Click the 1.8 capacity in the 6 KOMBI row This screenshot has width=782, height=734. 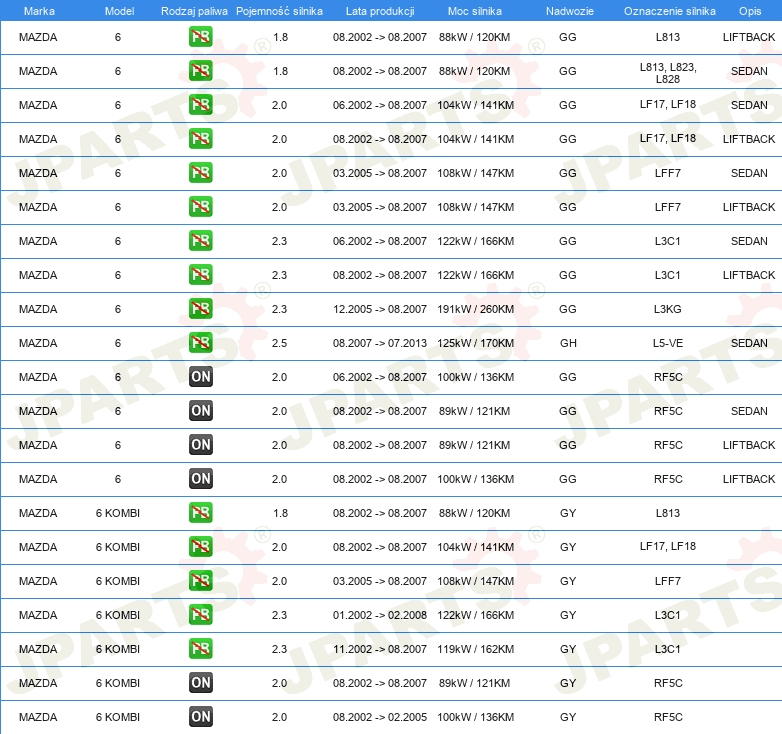[280, 513]
